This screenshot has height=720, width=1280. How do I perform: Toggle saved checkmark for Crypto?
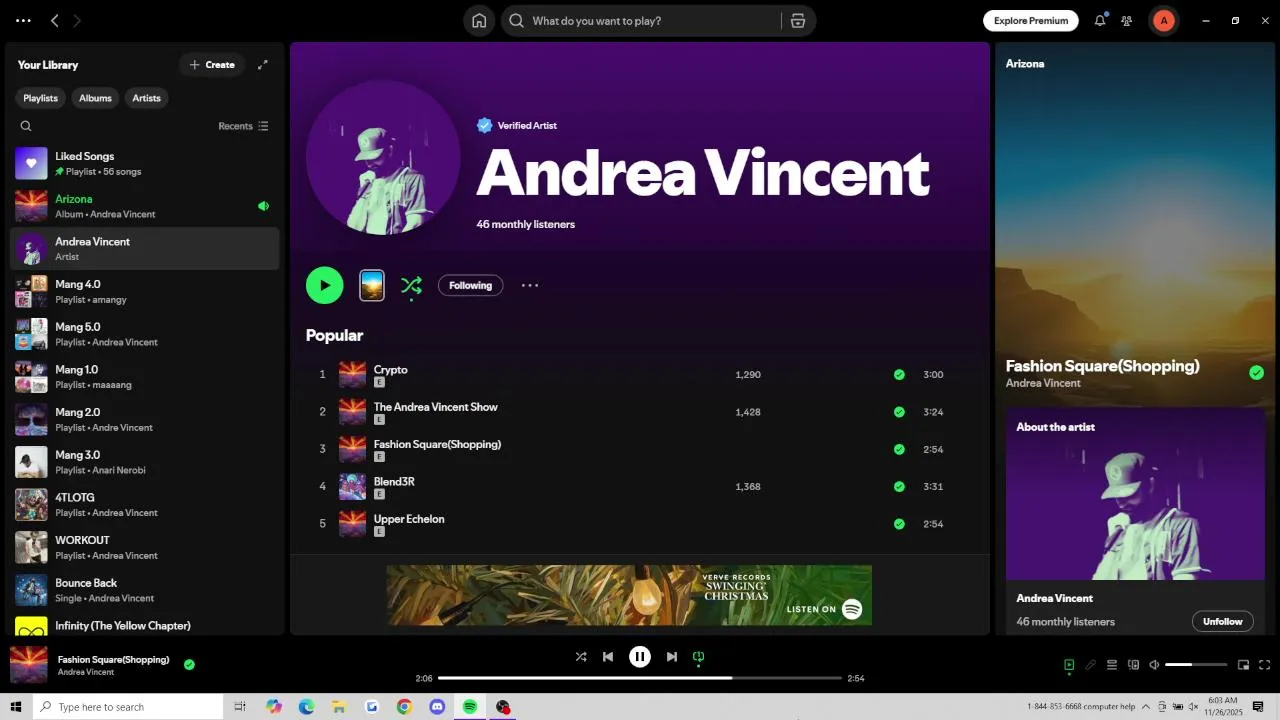pos(899,375)
